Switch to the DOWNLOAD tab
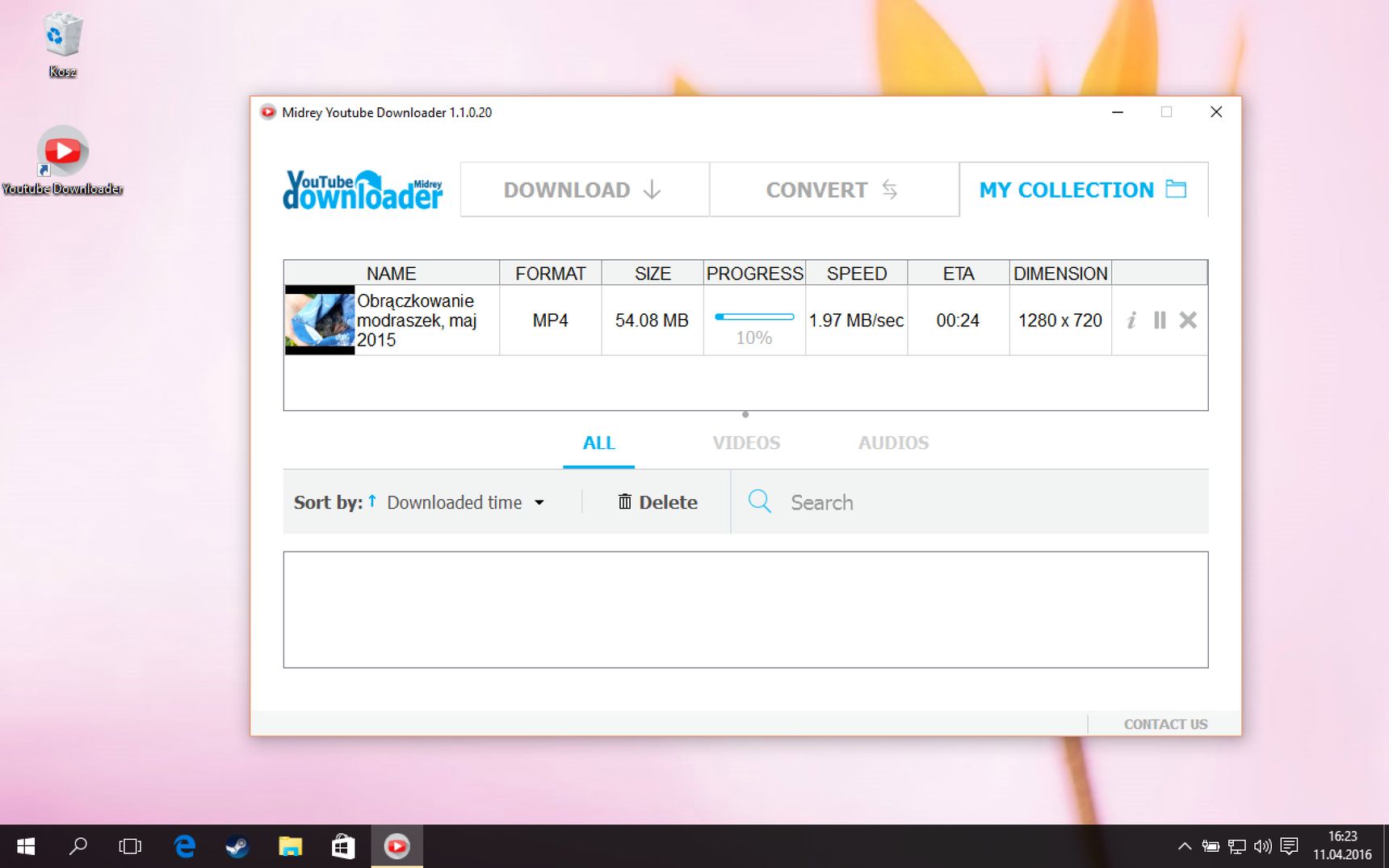The image size is (1389, 868). [x=585, y=190]
